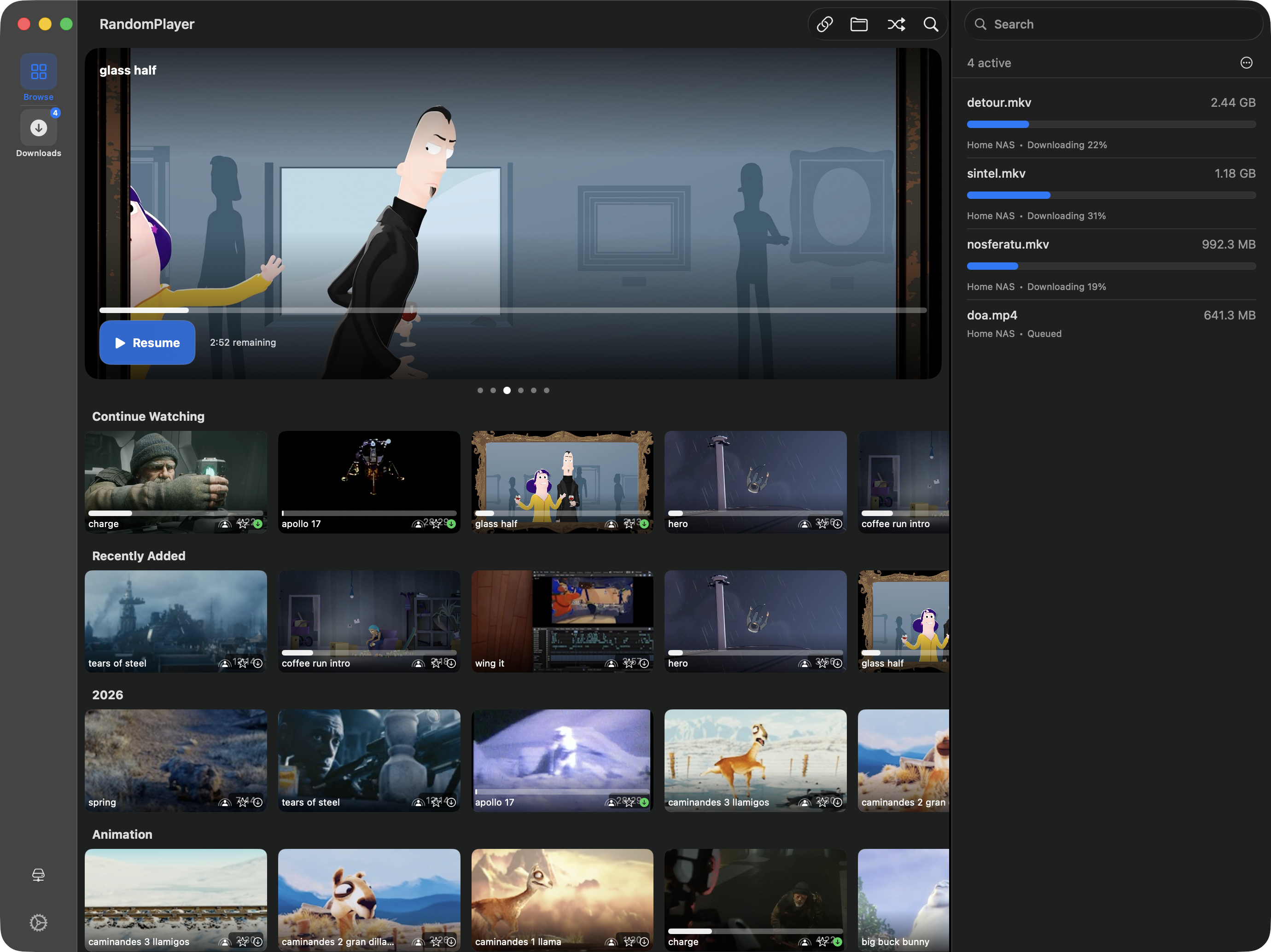
Task: Click the profile icon on Continue Watching apollo 17
Action: click(x=418, y=524)
